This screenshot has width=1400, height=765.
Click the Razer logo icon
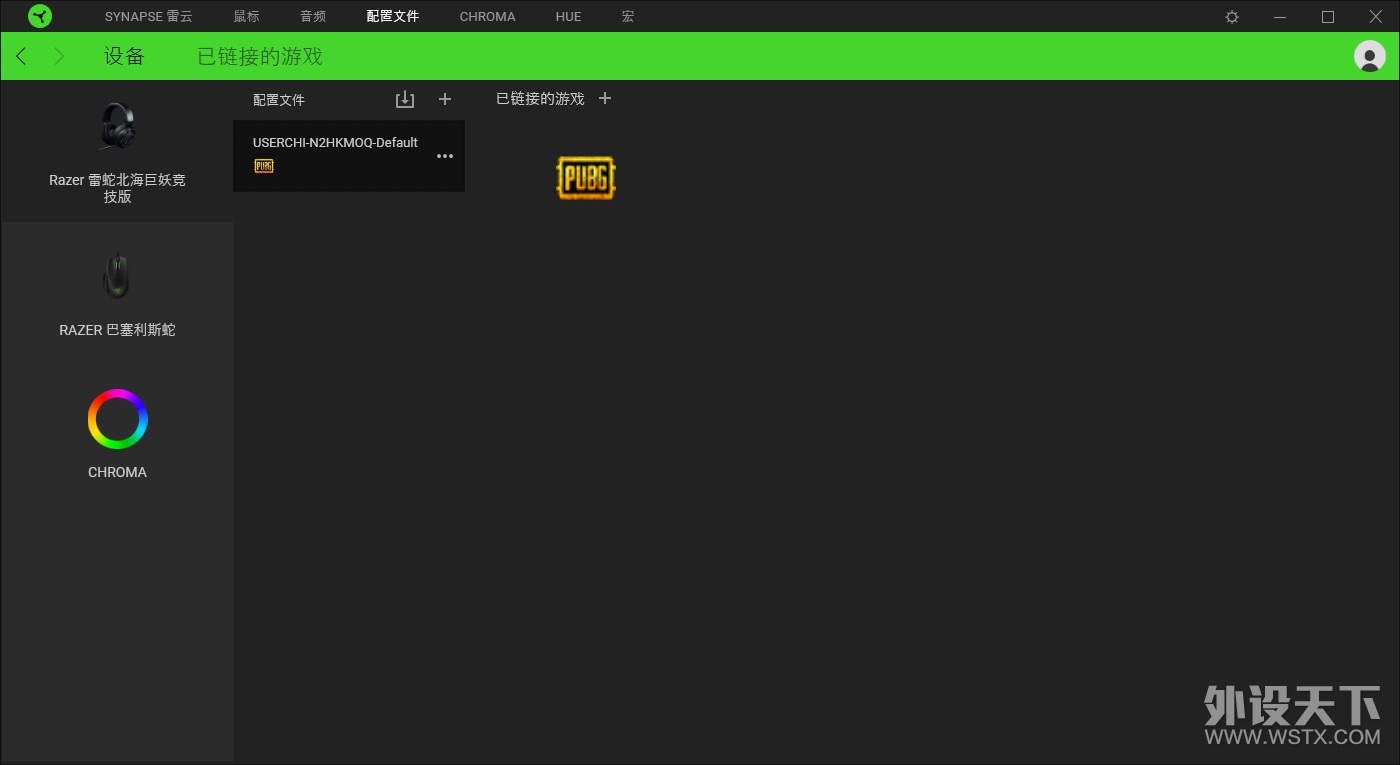click(x=40, y=16)
